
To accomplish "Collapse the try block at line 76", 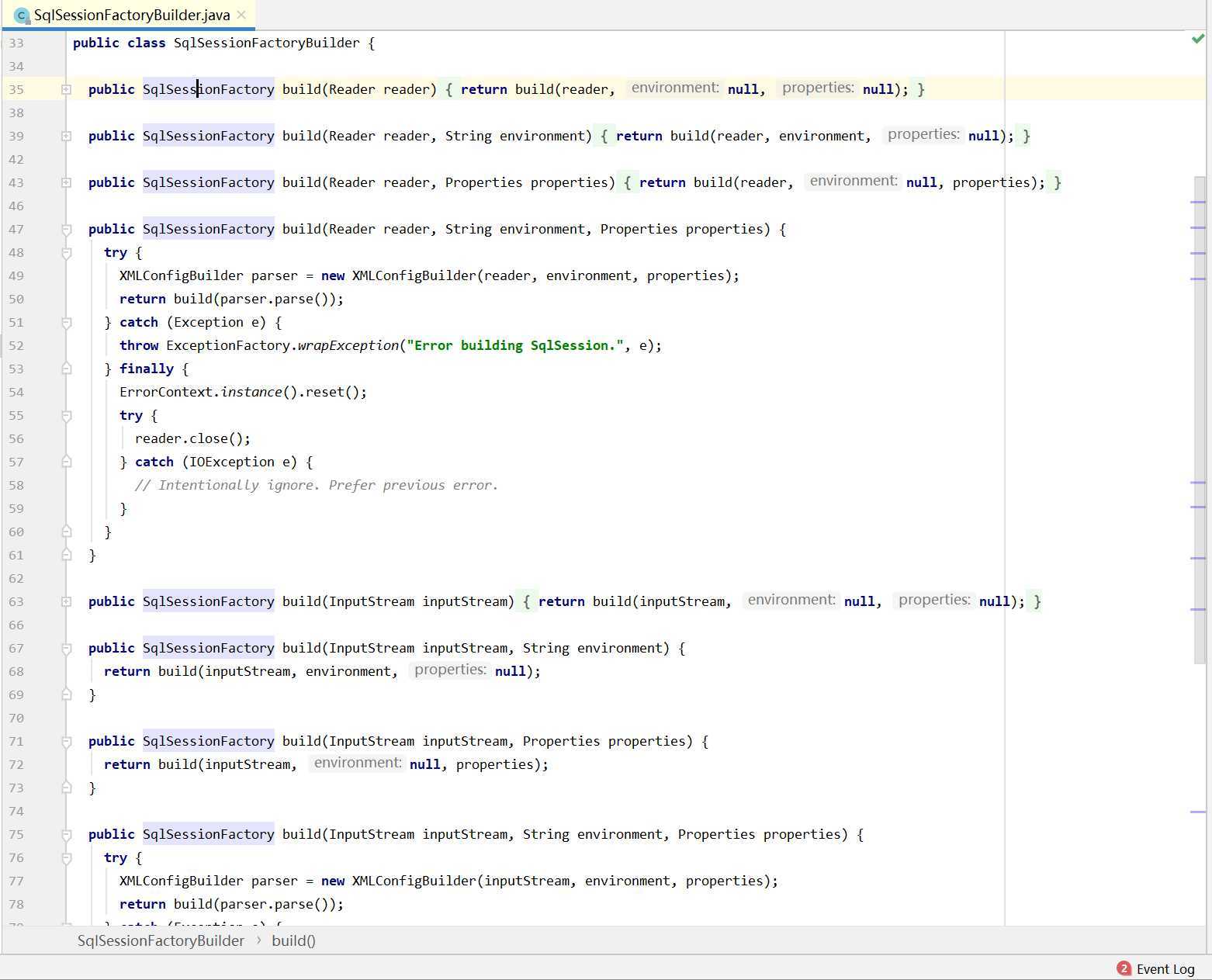I will pyautogui.click(x=66, y=857).
